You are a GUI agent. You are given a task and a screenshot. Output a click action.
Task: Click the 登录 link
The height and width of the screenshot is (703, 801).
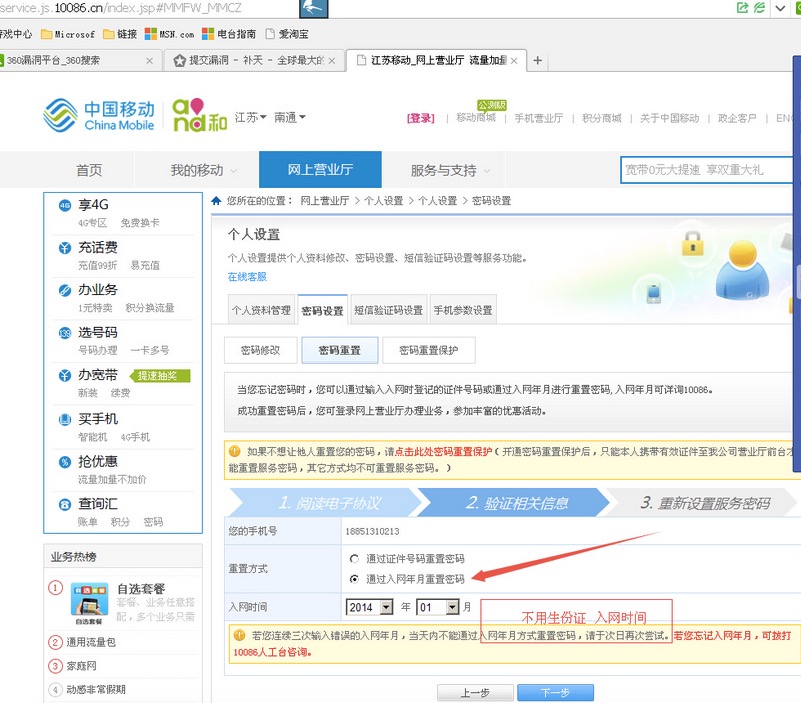420,119
